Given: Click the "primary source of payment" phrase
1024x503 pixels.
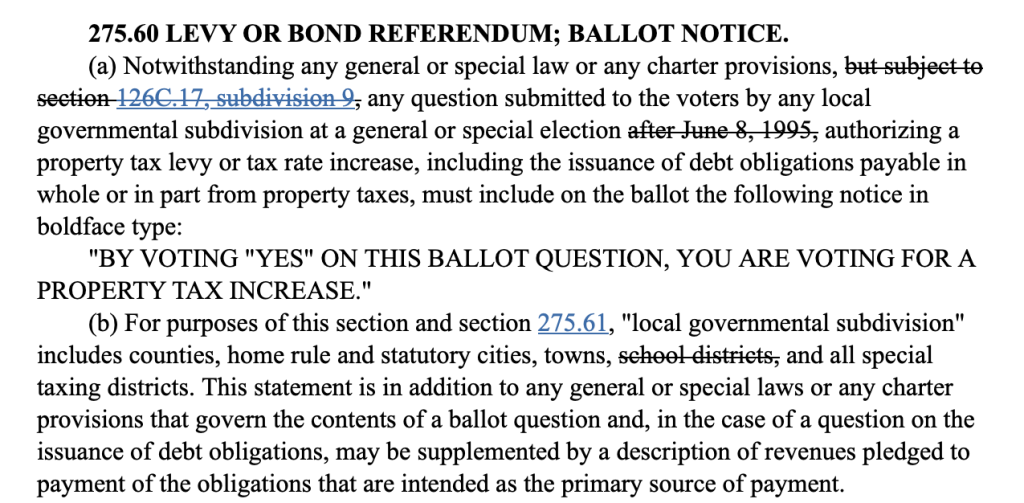Looking at the screenshot, I should pyautogui.click(x=710, y=483).
